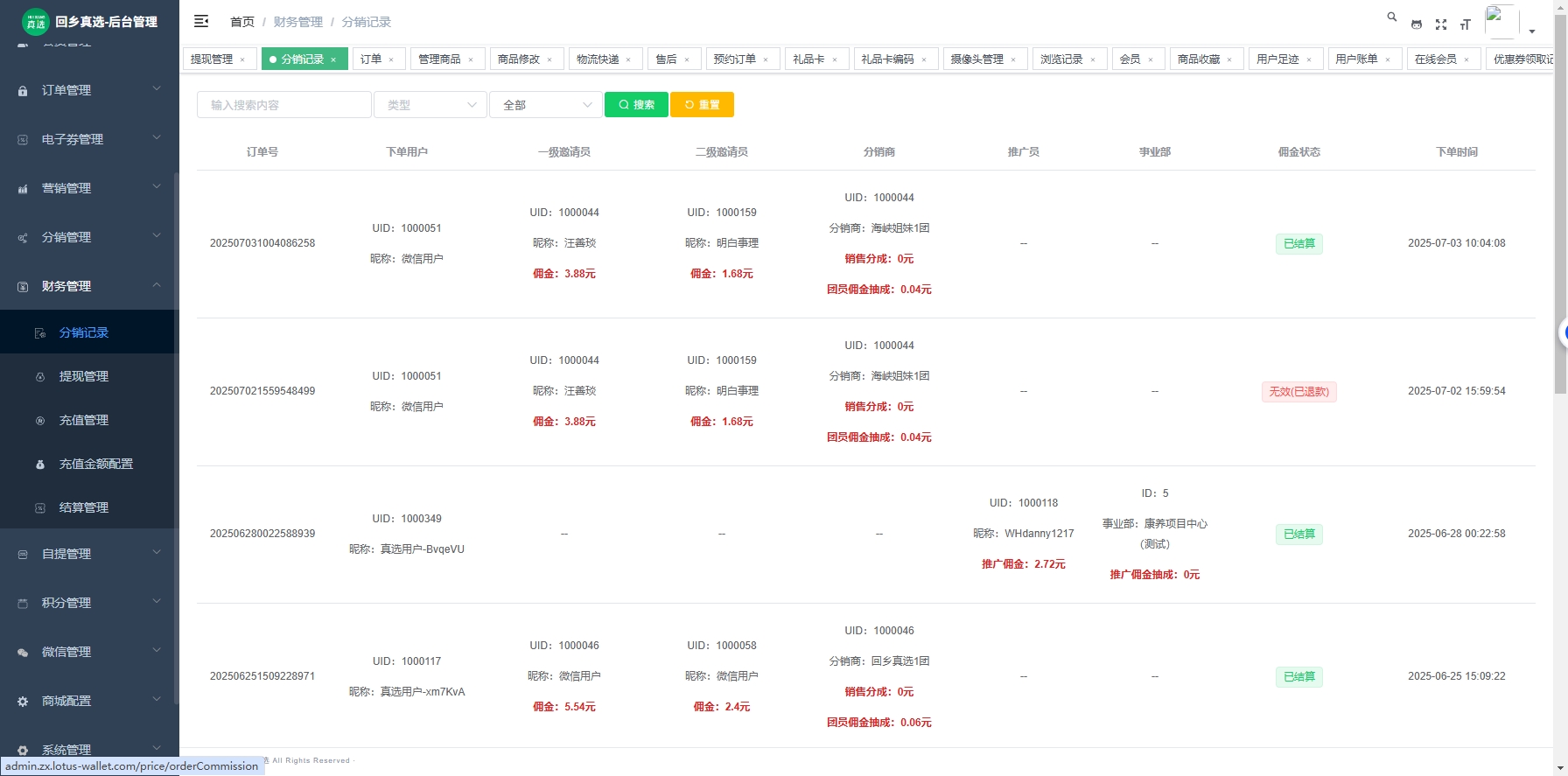Image resolution: width=1568 pixels, height=776 pixels.
Task: Click the green 搜索 button
Action: click(x=636, y=105)
